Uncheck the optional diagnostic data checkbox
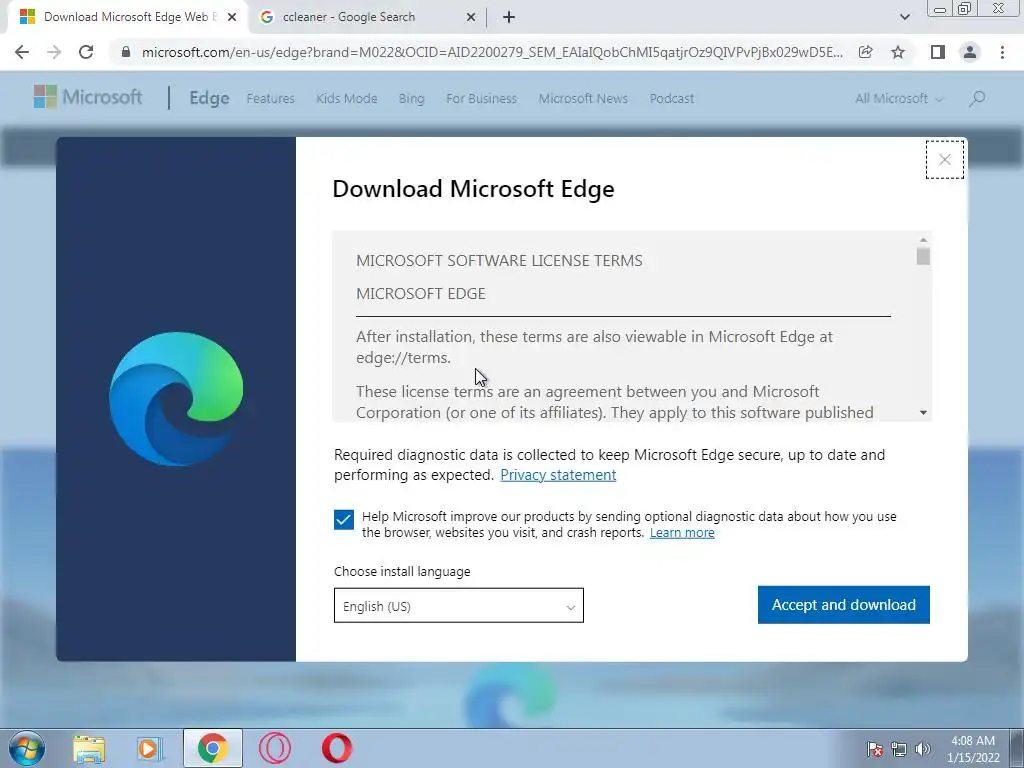Image resolution: width=1024 pixels, height=768 pixels. (x=344, y=520)
